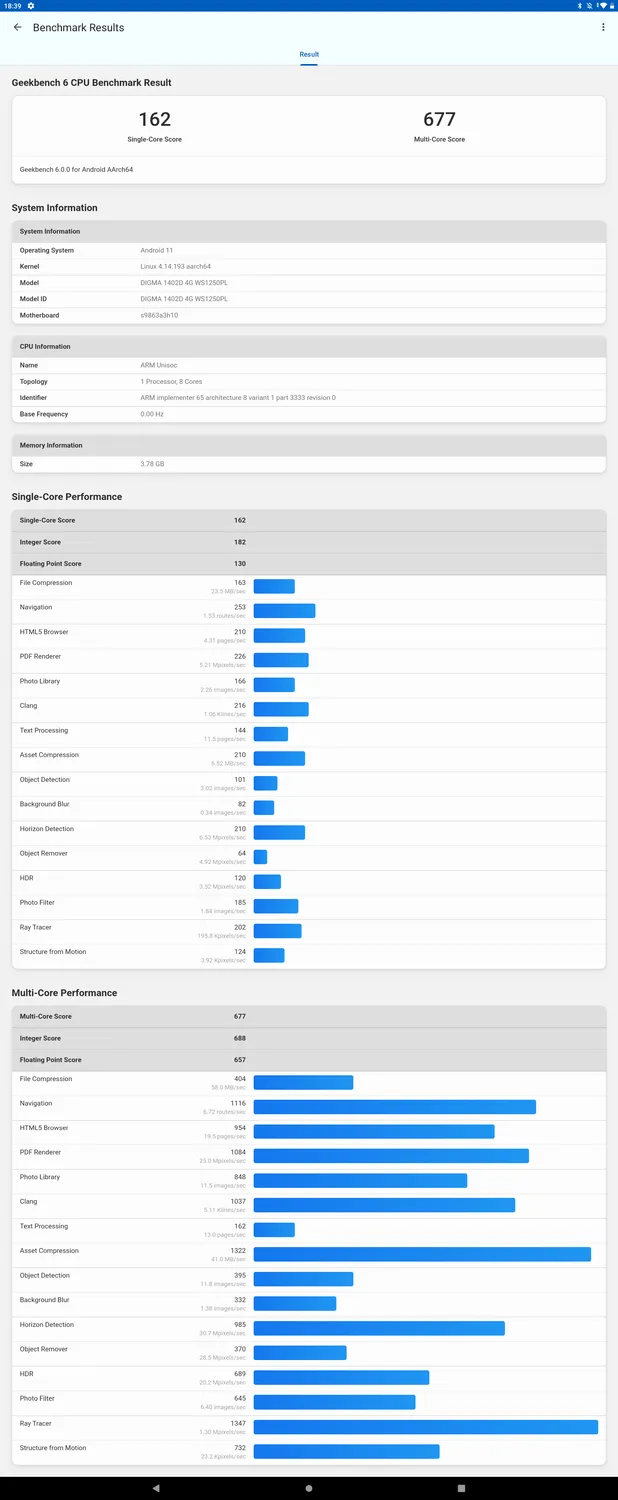The height and width of the screenshot is (1500, 618).
Task: Tap the Operating System row
Action: (308, 250)
